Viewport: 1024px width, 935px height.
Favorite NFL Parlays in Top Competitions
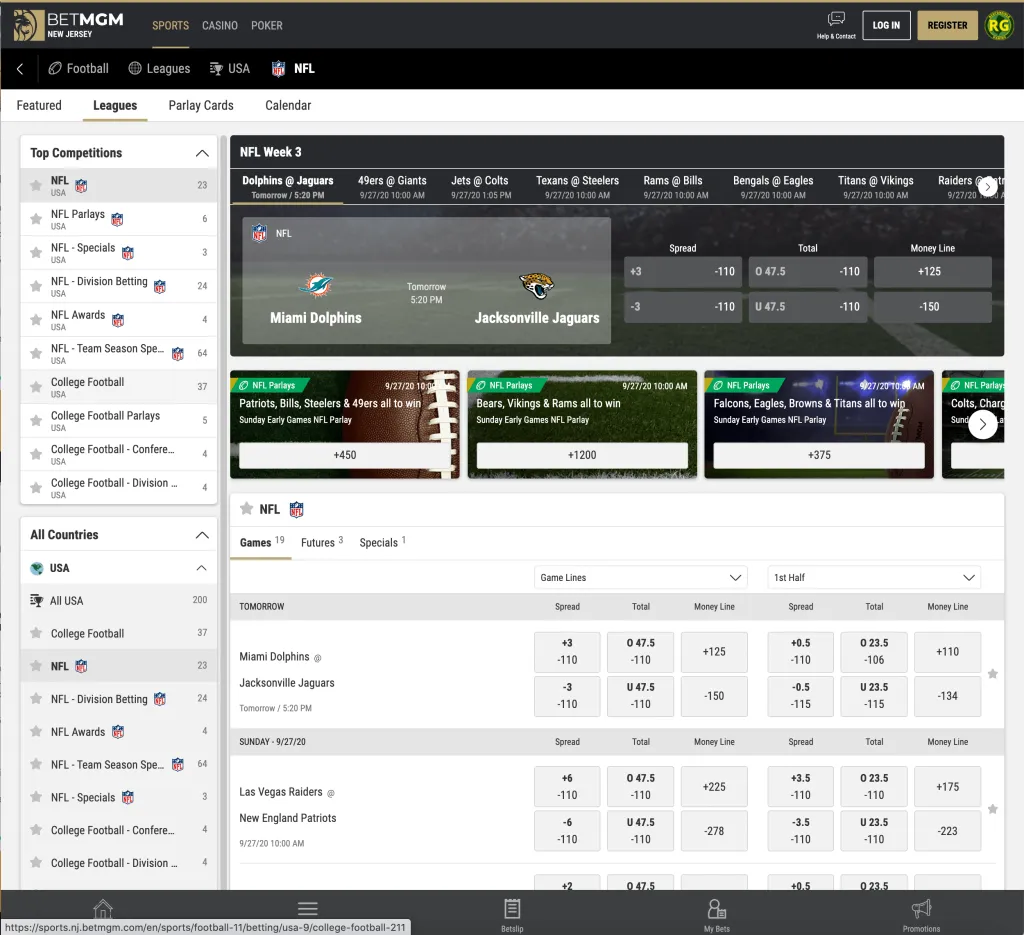click(x=36, y=219)
